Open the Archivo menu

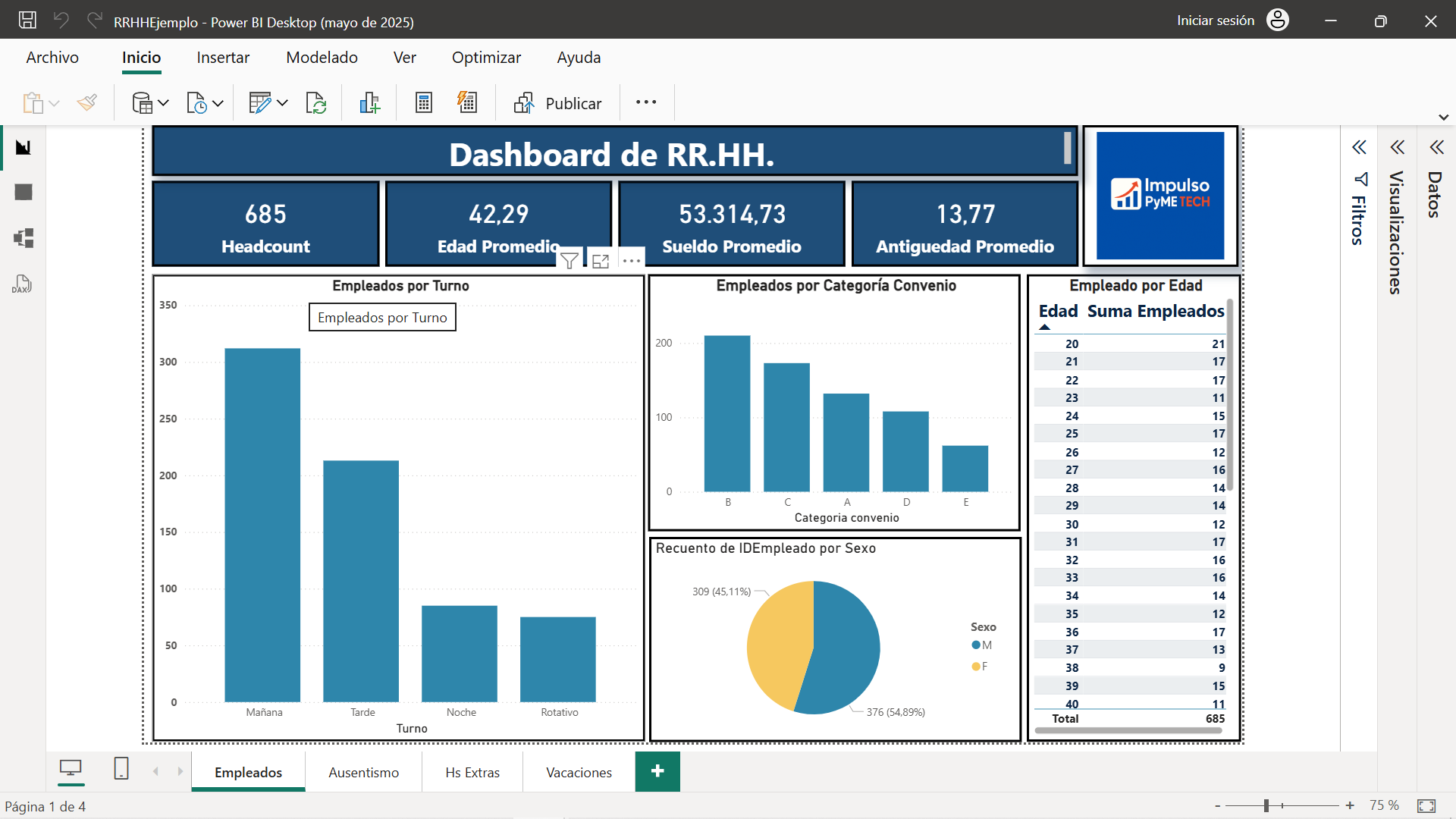[x=52, y=58]
